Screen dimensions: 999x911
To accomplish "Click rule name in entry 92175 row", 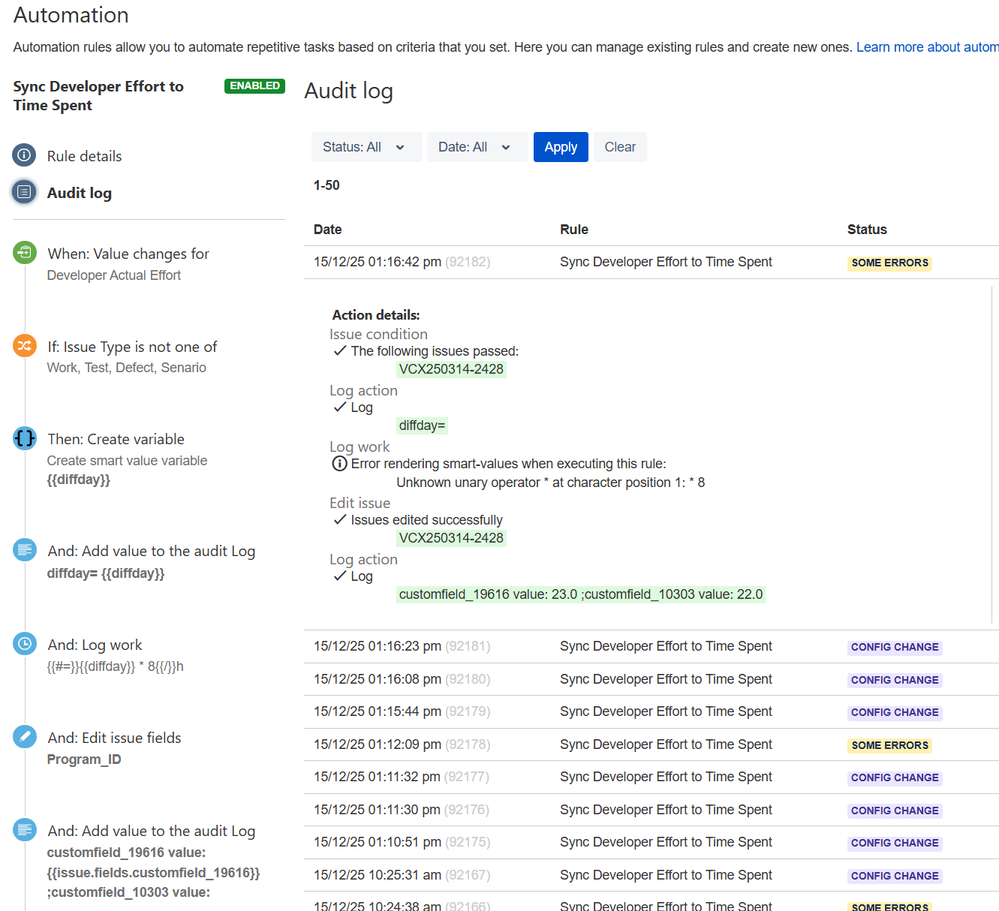I will [x=666, y=842].
